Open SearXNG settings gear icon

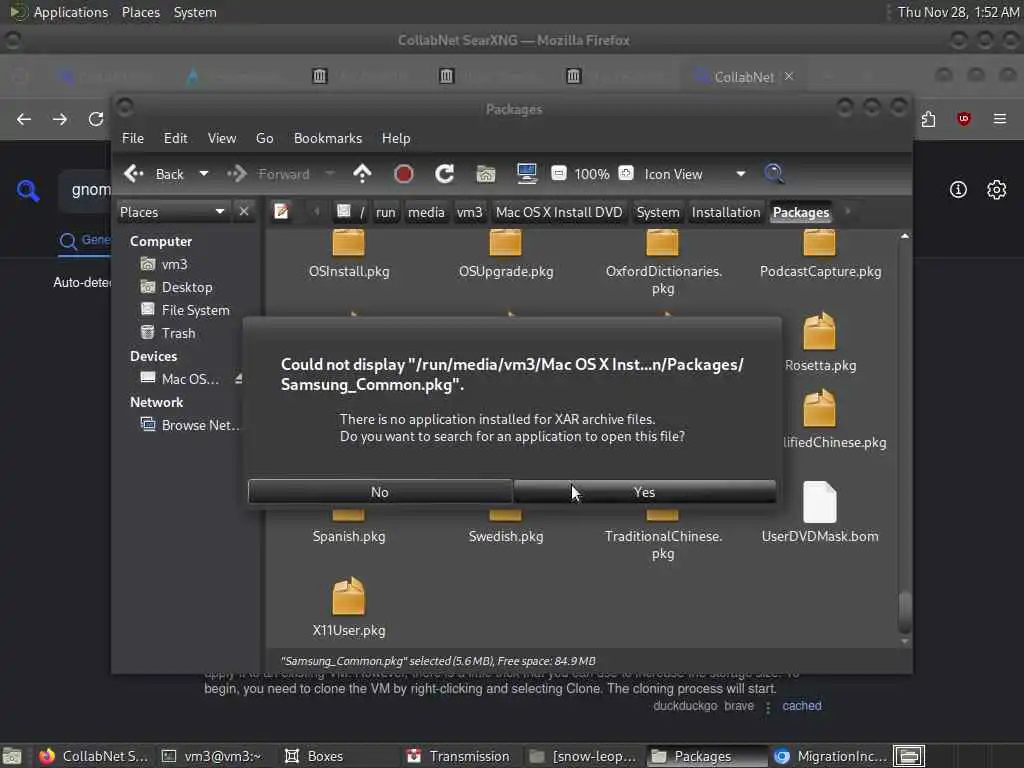tap(996, 189)
